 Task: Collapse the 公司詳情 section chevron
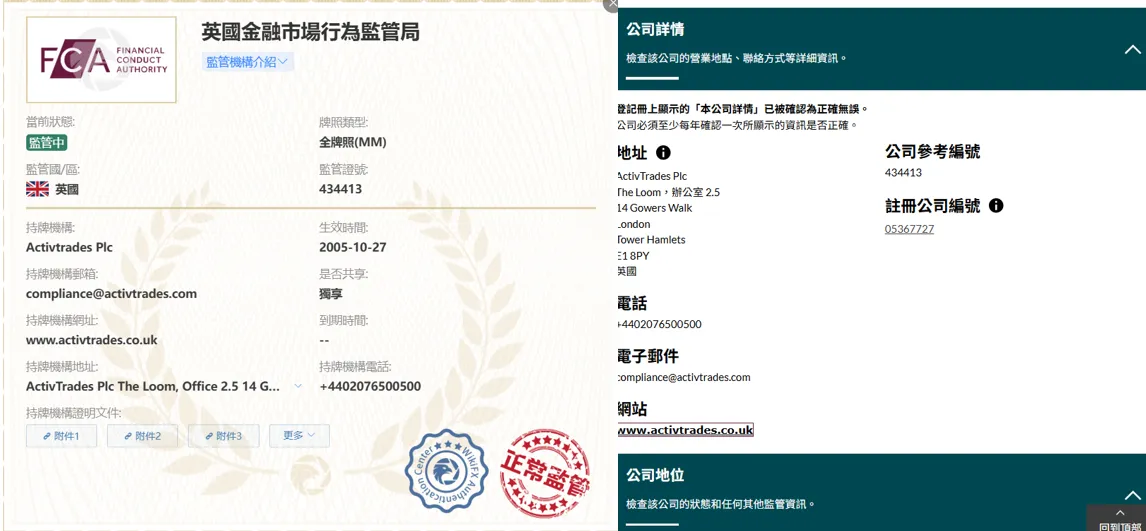(x=1131, y=50)
